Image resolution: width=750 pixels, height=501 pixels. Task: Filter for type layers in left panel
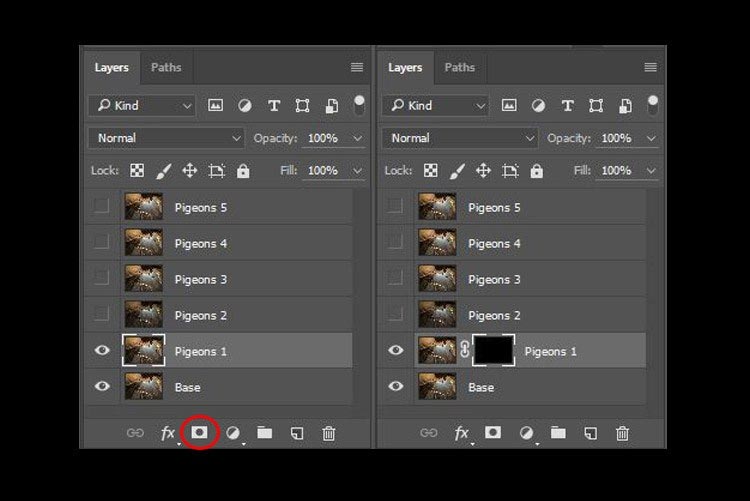point(274,105)
